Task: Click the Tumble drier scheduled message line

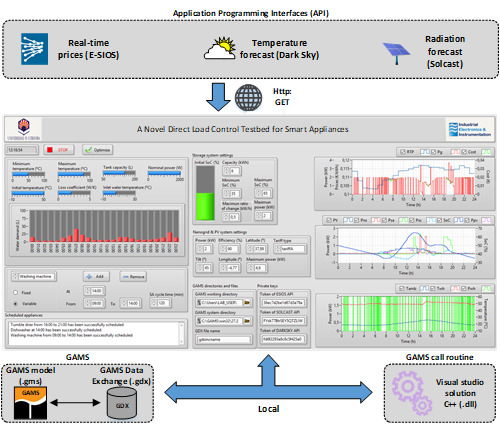Action: tap(67, 324)
